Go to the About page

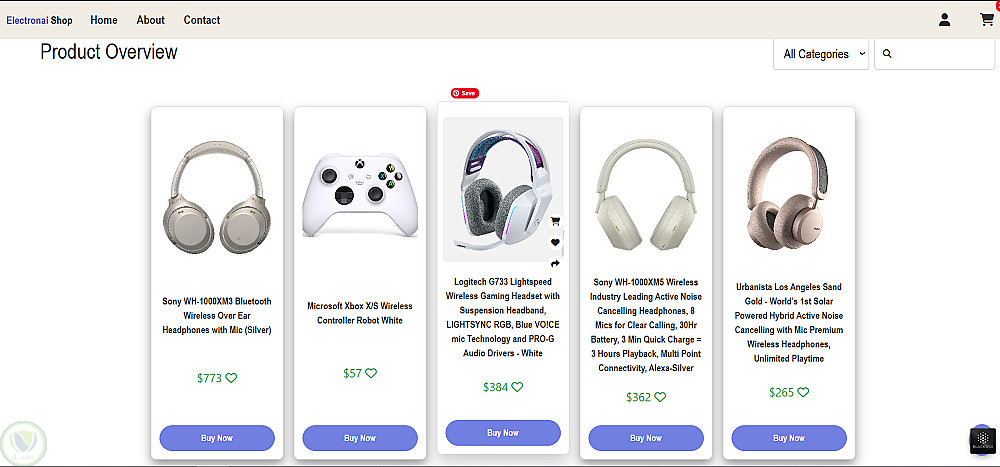(x=151, y=20)
